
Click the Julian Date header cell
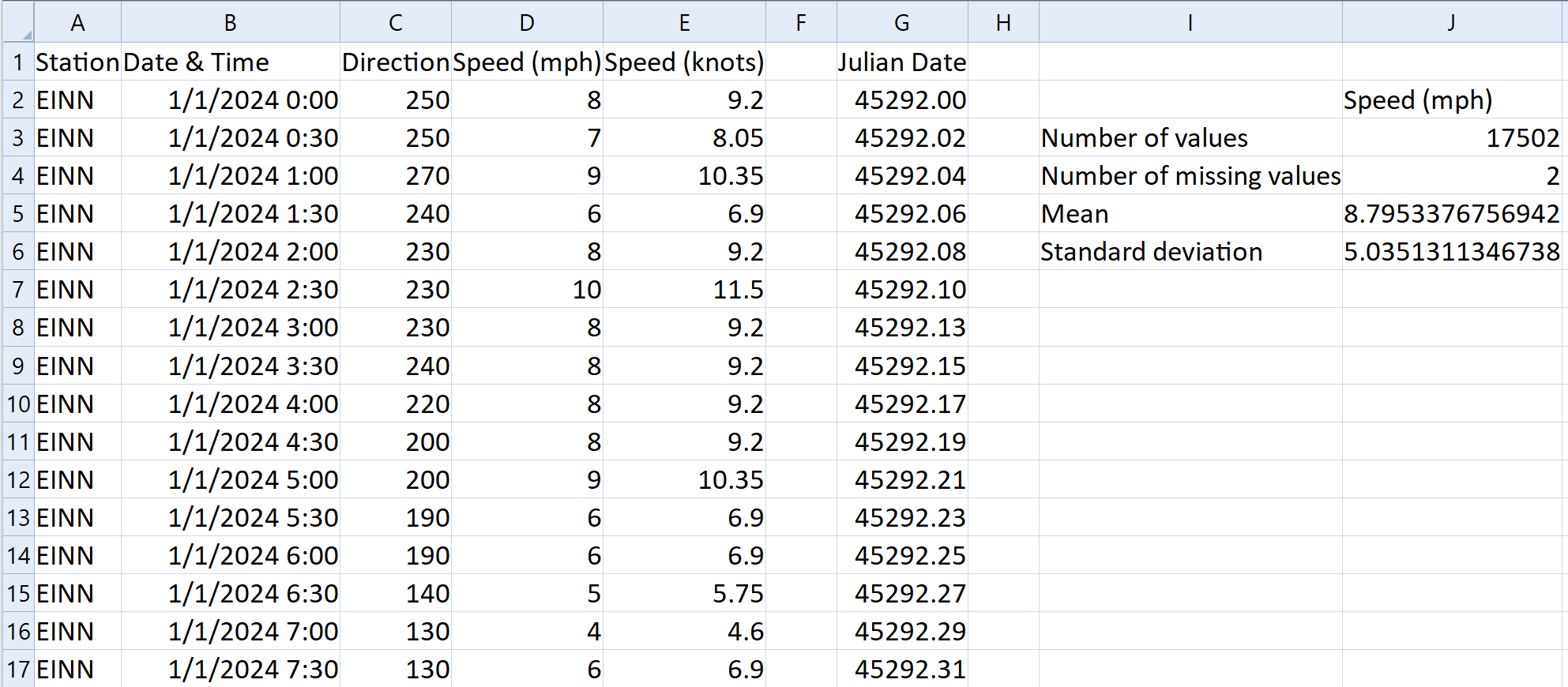click(x=901, y=62)
